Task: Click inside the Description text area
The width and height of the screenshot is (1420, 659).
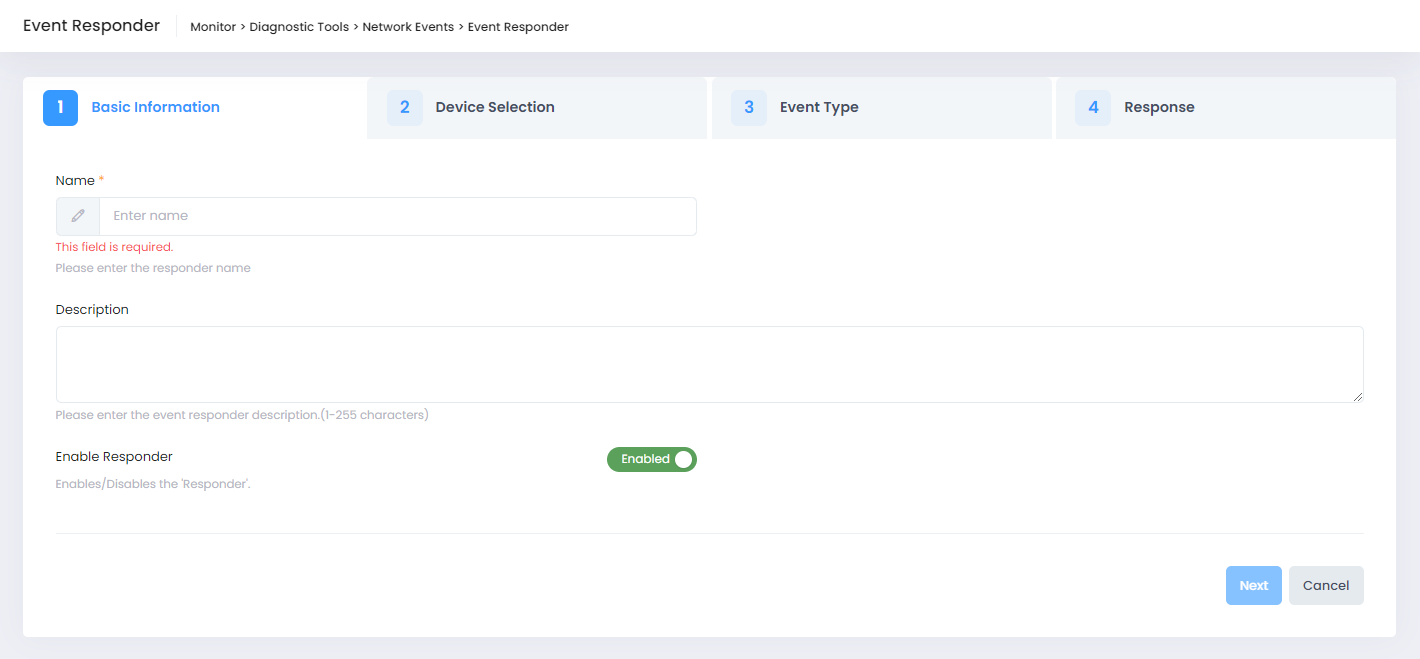Action: click(708, 364)
